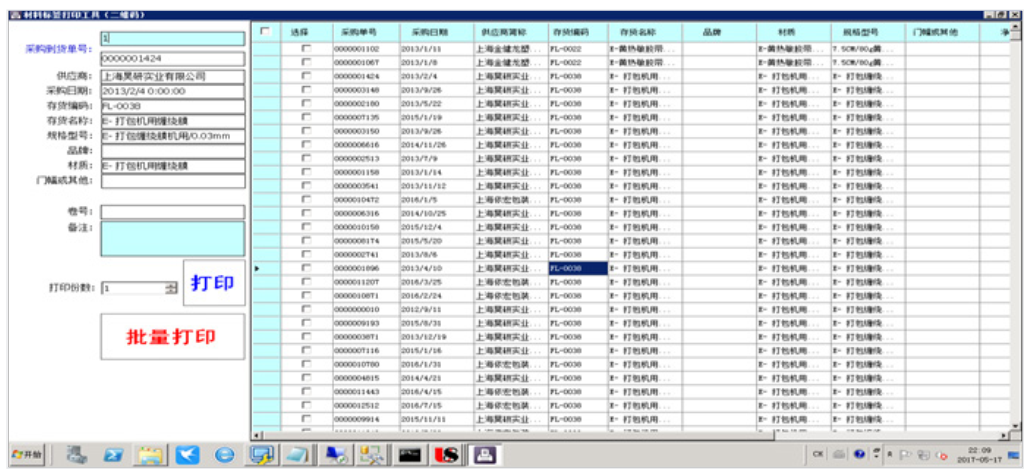Launch Internet Explorer from the taskbar
Screen dimensions: 1027x470
(x=225, y=454)
